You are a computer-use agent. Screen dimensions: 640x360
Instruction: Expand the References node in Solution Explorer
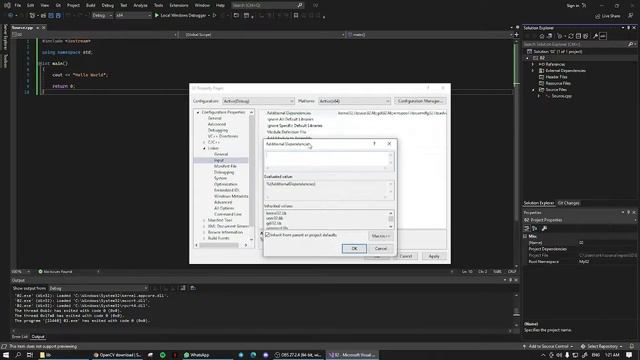tap(533, 64)
